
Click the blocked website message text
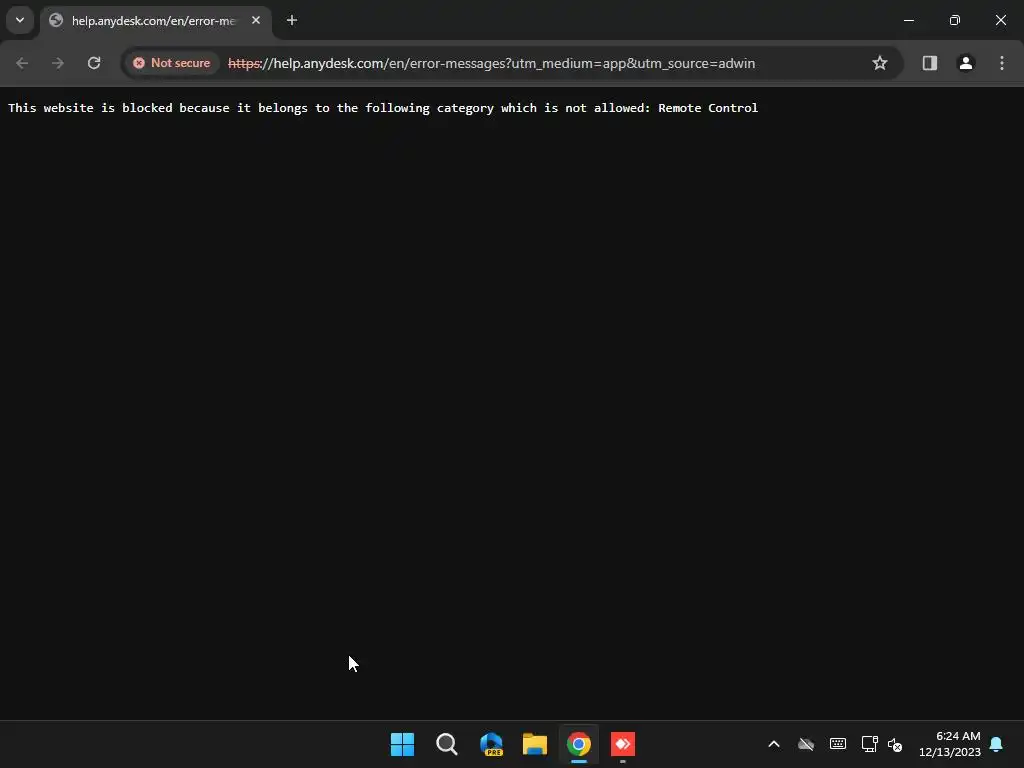coord(383,108)
